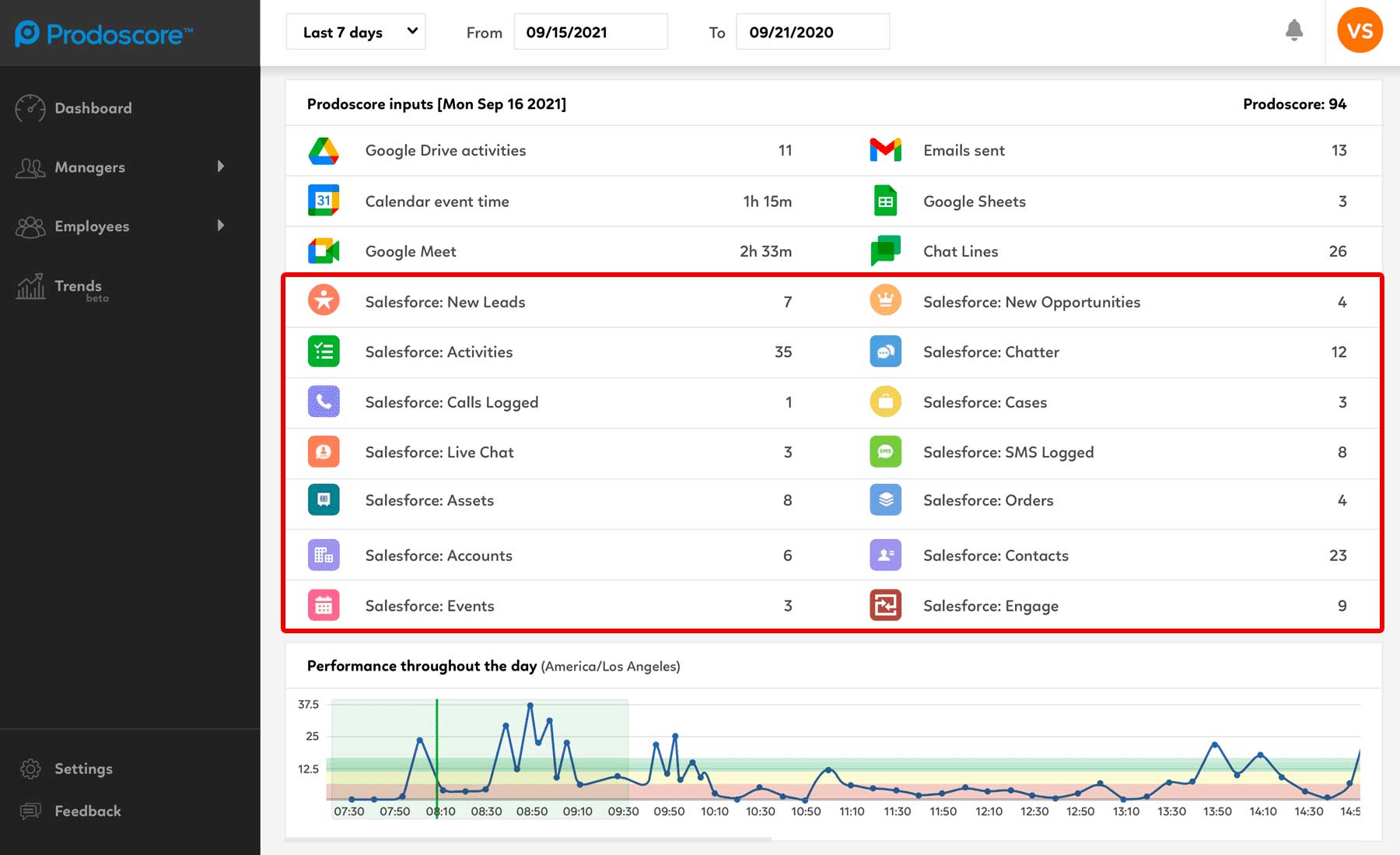Open the Last 7 days dropdown
1400x855 pixels.
click(355, 32)
